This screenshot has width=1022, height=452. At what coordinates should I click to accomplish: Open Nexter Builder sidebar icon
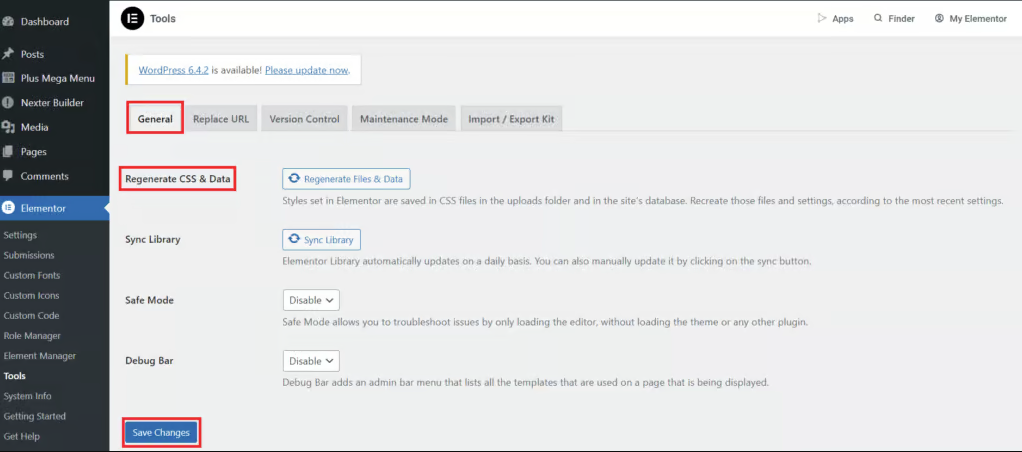pyautogui.click(x=9, y=103)
